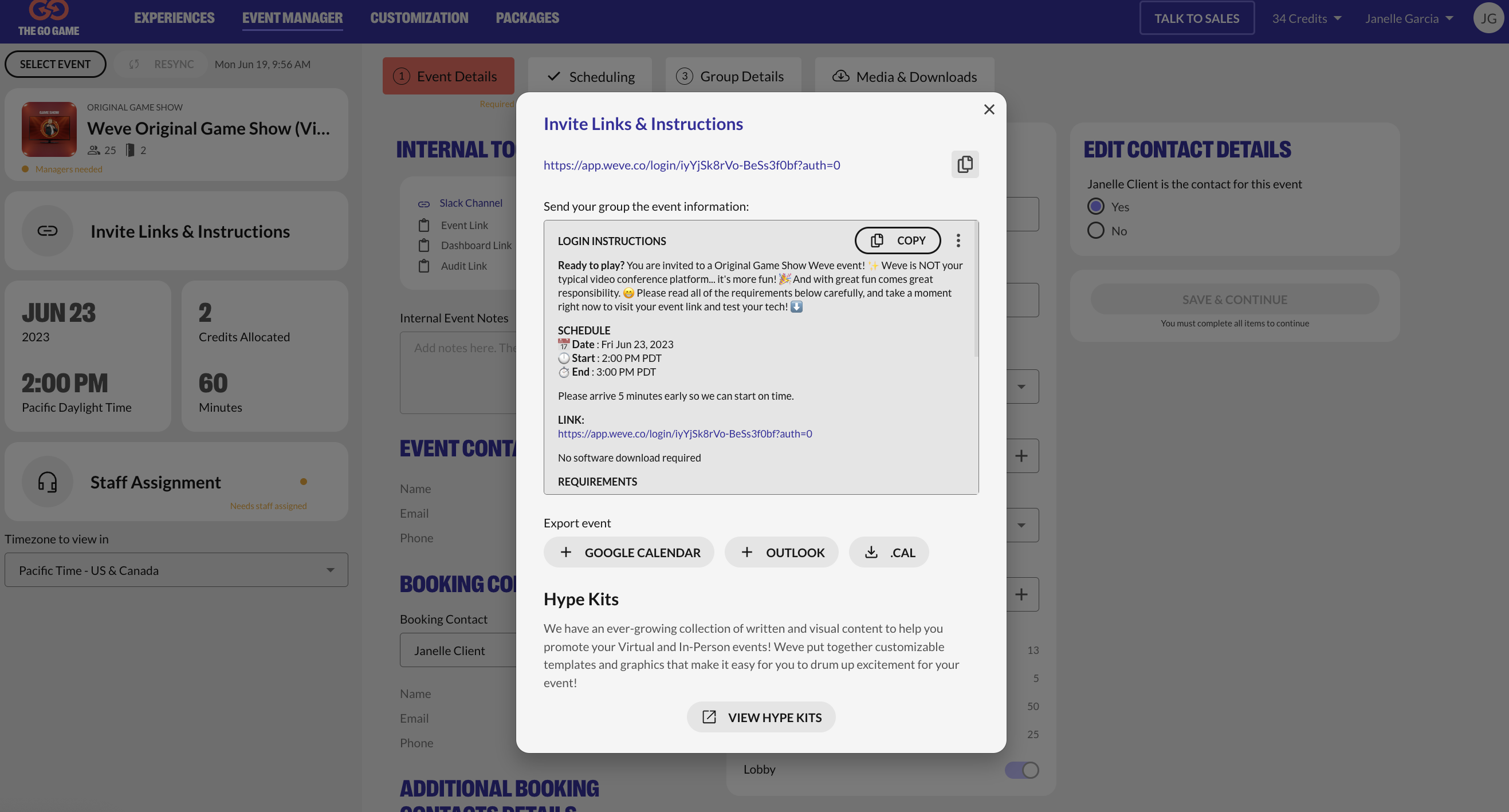The height and width of the screenshot is (812, 1509).
Task: Click The Go Game logo
Action: point(49,19)
